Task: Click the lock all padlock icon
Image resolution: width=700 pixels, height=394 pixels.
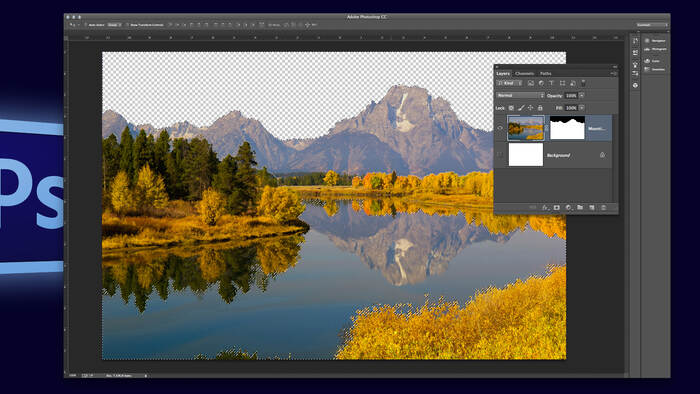Action: pos(540,108)
